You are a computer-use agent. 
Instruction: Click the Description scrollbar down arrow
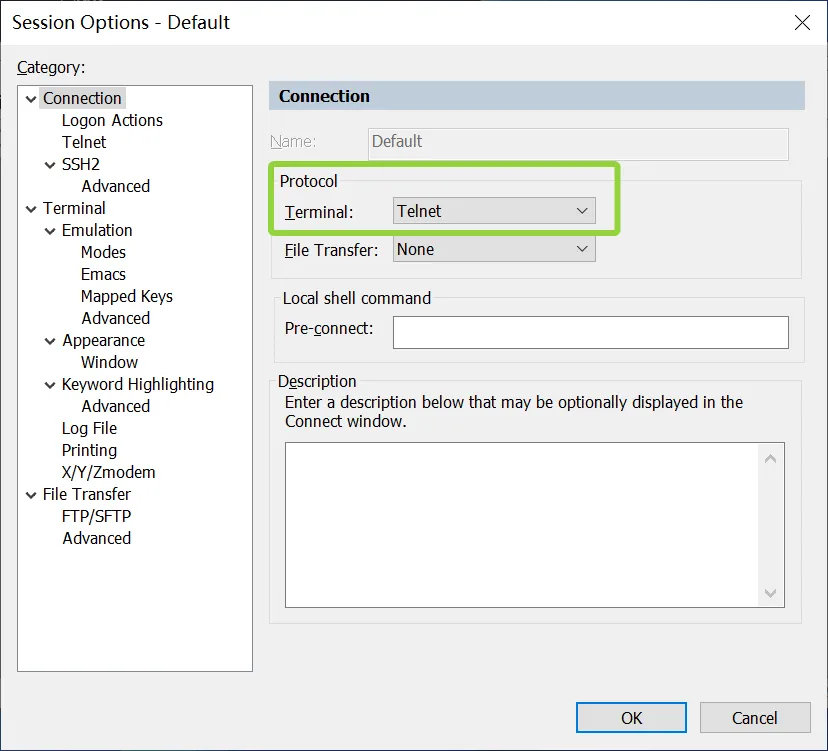point(770,593)
